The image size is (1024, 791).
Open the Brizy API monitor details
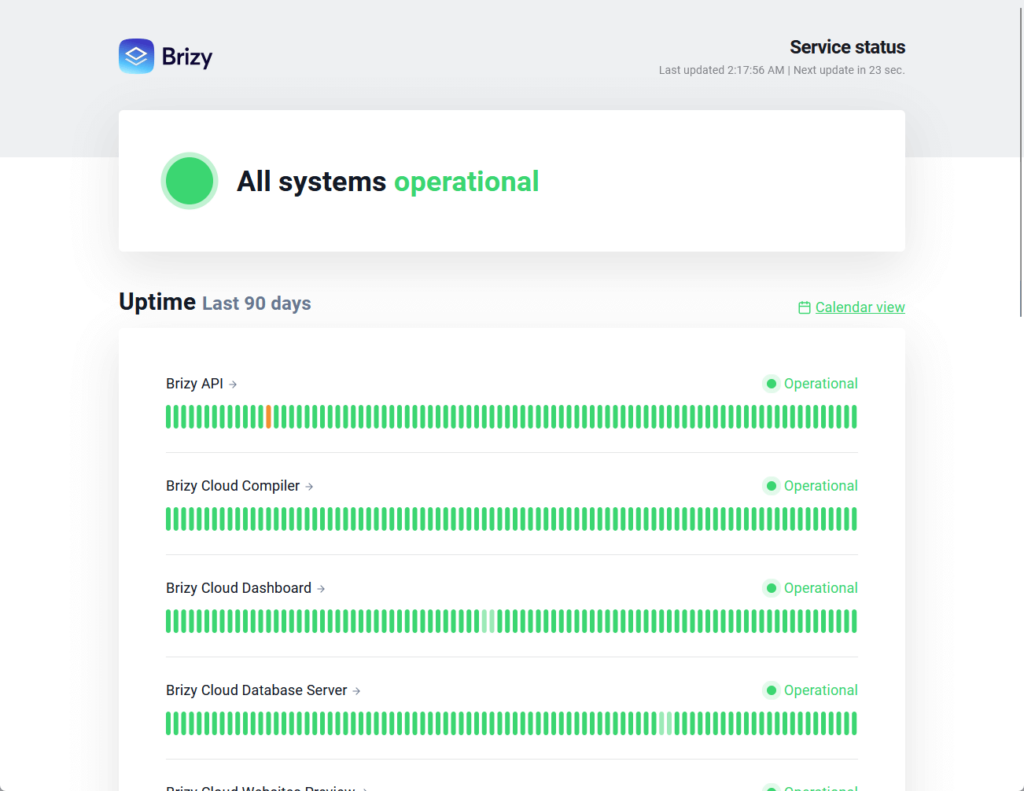click(194, 383)
